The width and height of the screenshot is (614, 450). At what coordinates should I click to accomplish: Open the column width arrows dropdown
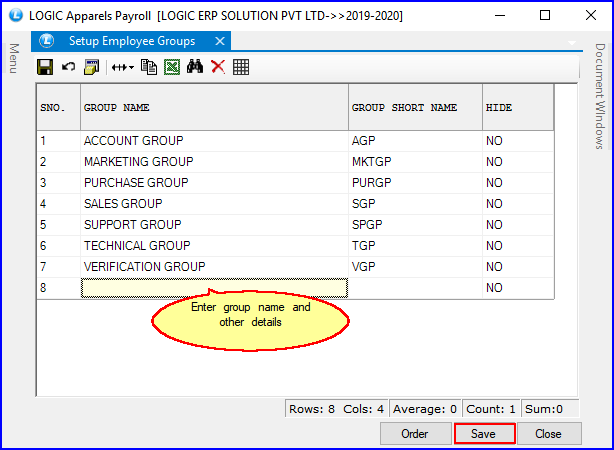point(123,67)
